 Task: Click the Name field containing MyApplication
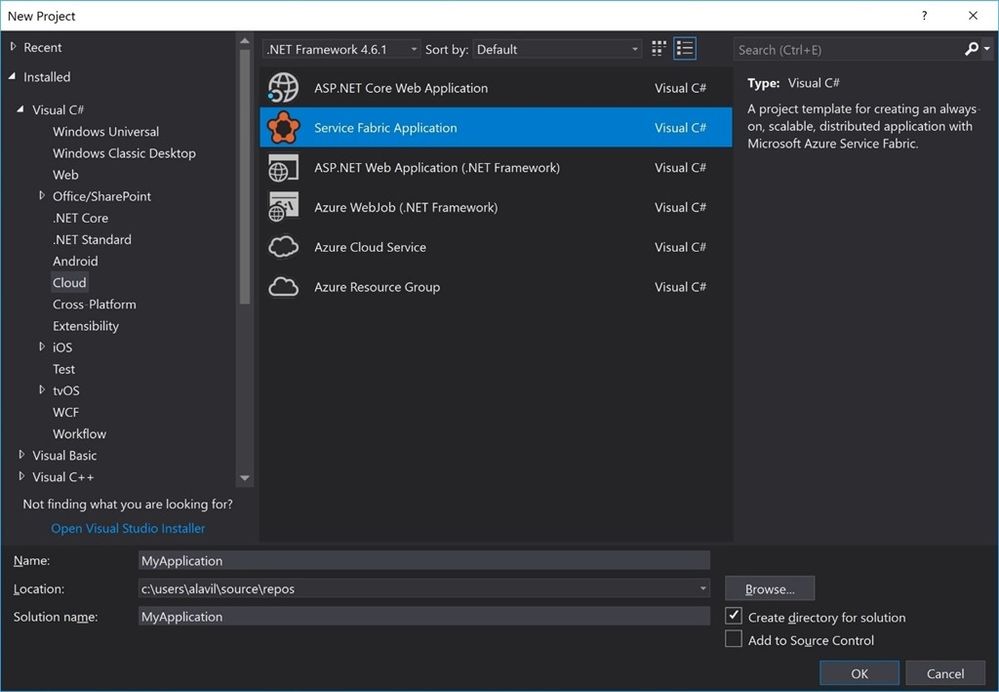click(424, 561)
